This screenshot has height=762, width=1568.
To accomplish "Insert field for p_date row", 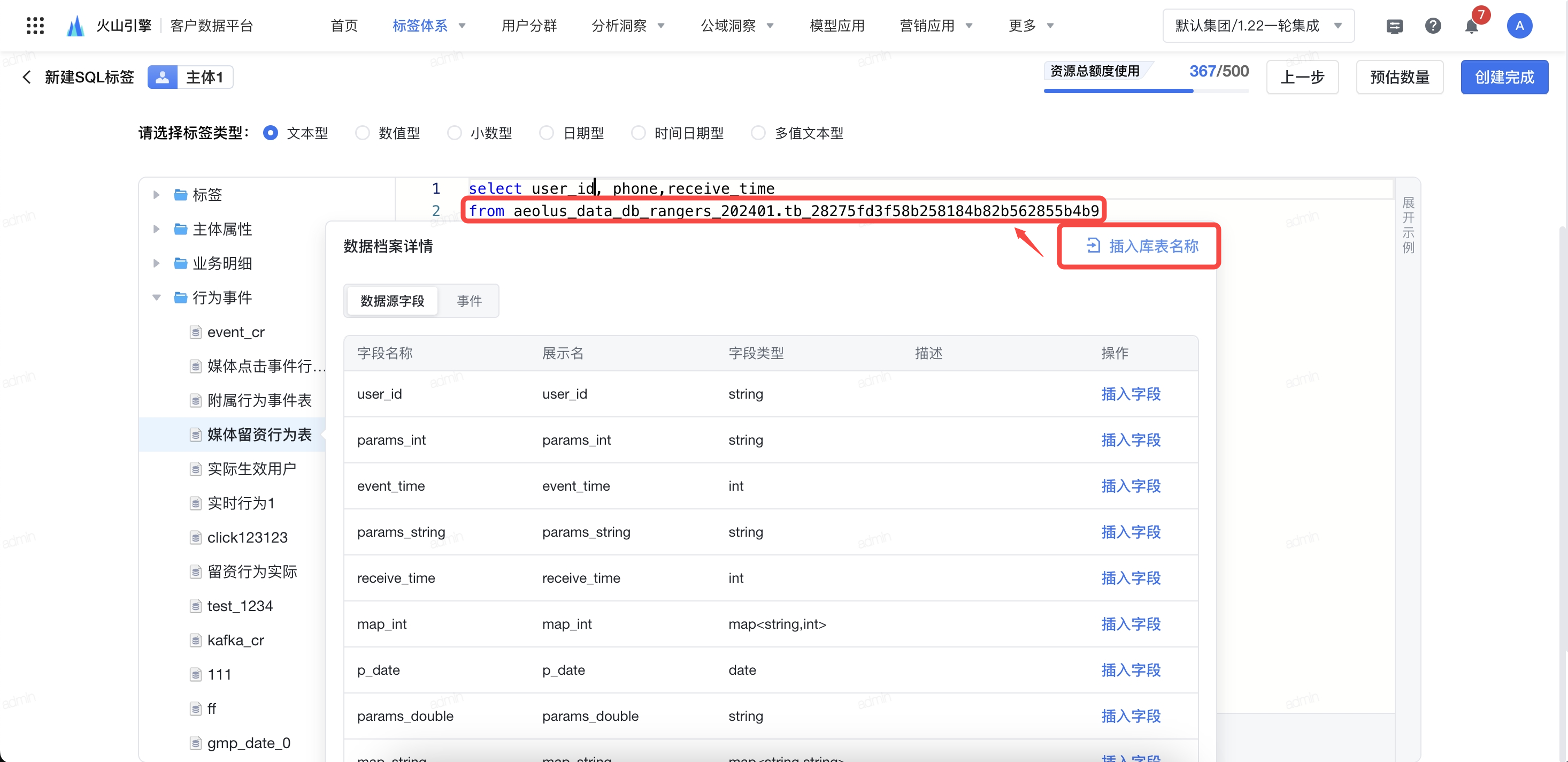I will pos(1131,670).
